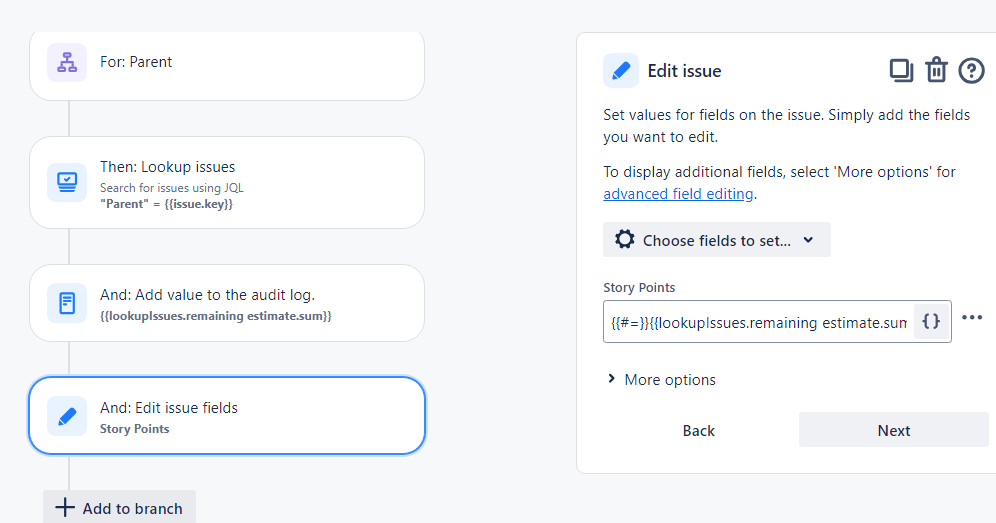Screen dimensions: 996x523
Task: Click the trash delete icon
Action: coord(936,70)
